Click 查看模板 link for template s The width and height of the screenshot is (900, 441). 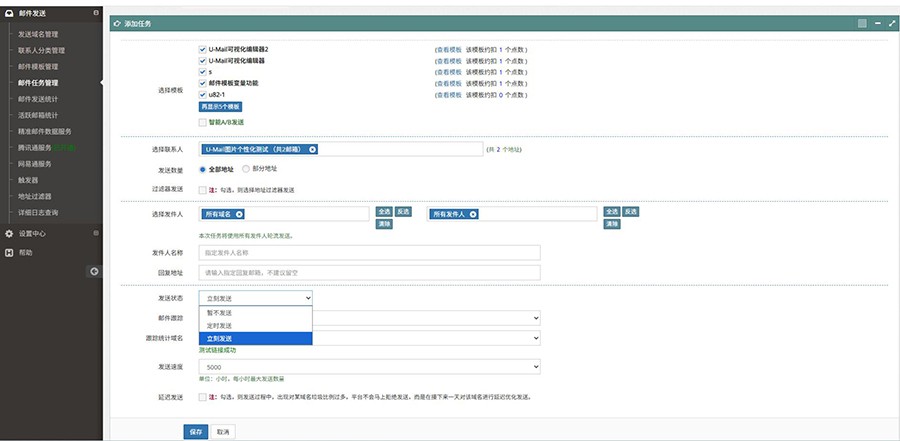click(449, 72)
